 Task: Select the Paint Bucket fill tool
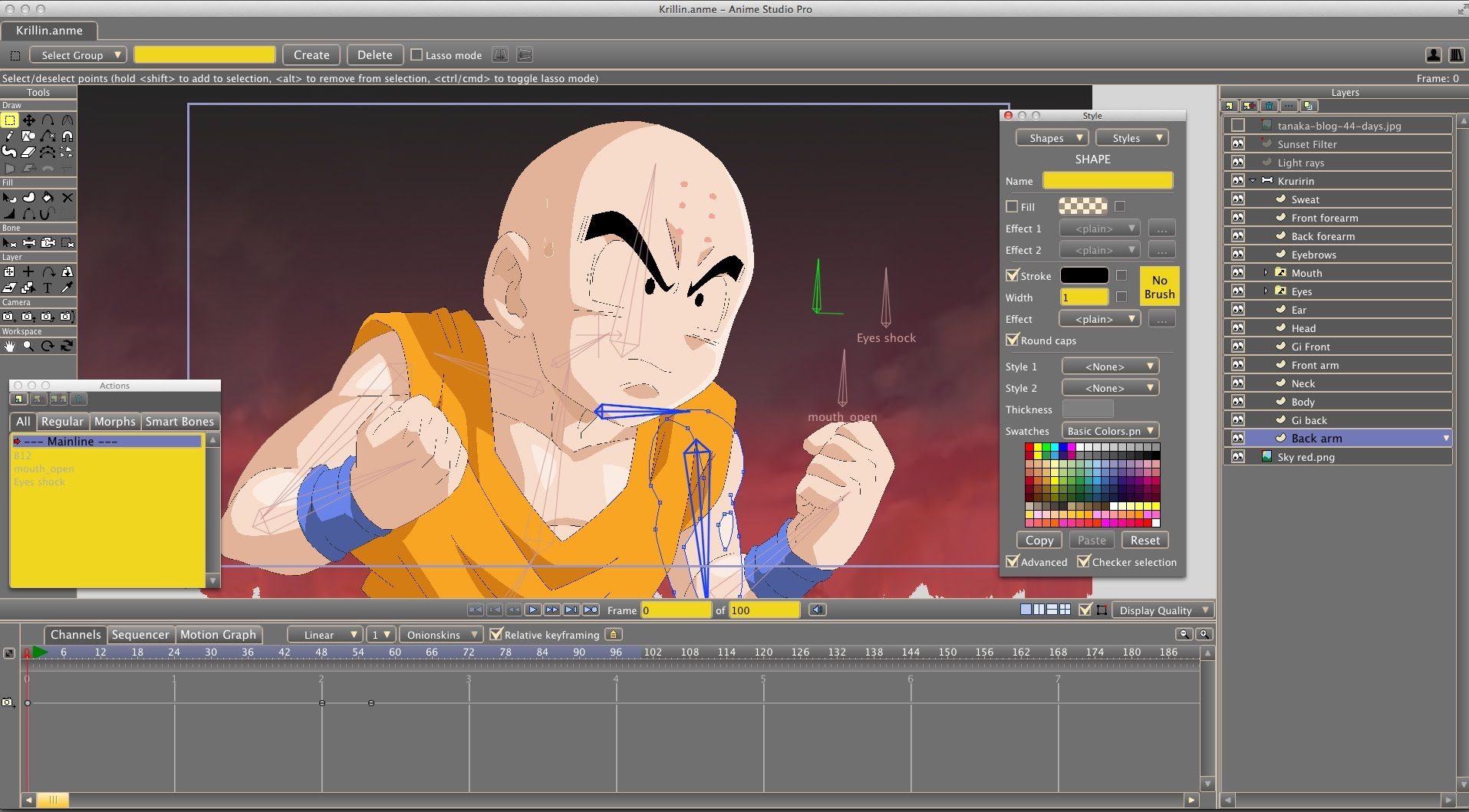point(48,198)
